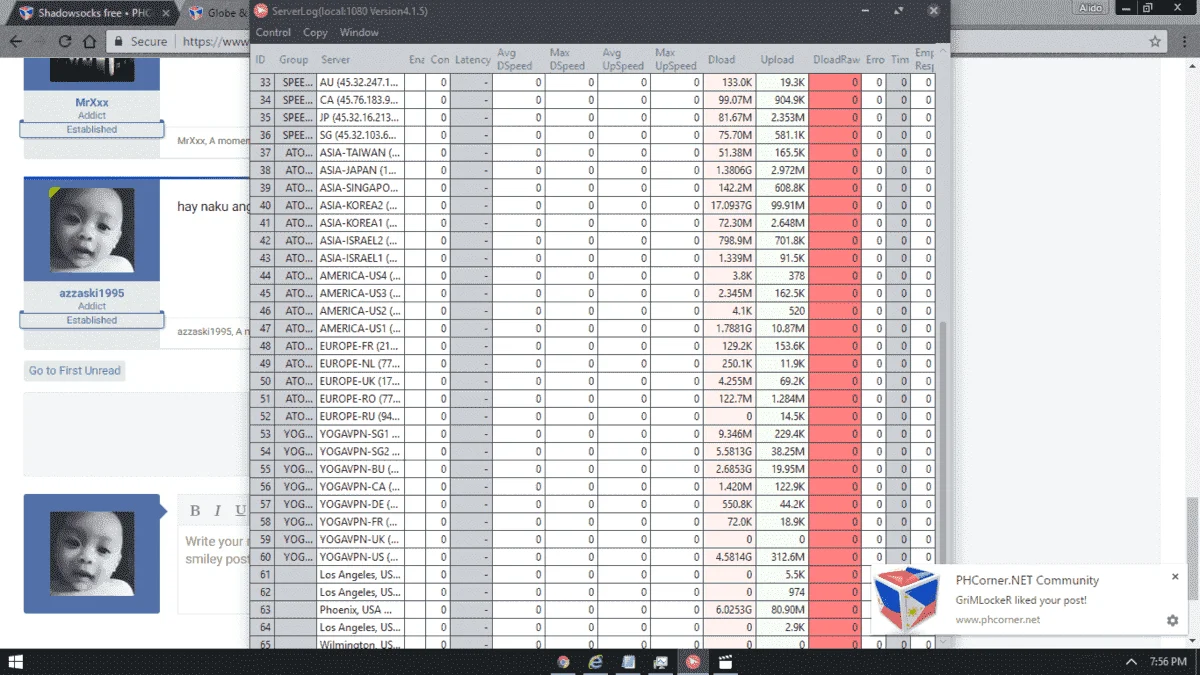Viewport: 1200px width, 675px height.
Task: Open Internet Explorer from the taskbar
Action: click(x=595, y=662)
